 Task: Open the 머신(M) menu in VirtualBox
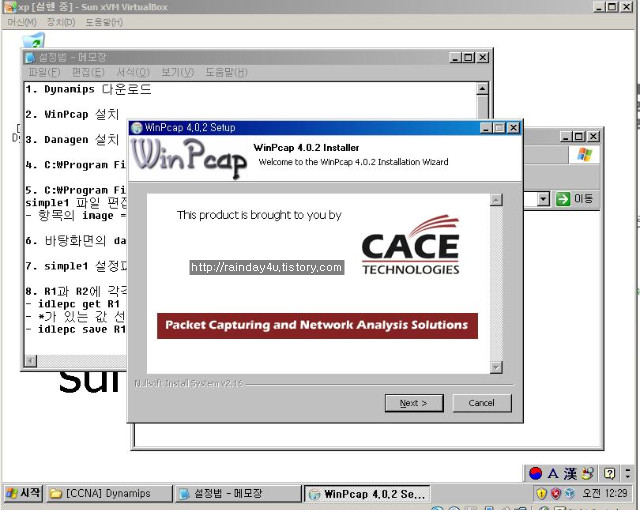click(22, 22)
